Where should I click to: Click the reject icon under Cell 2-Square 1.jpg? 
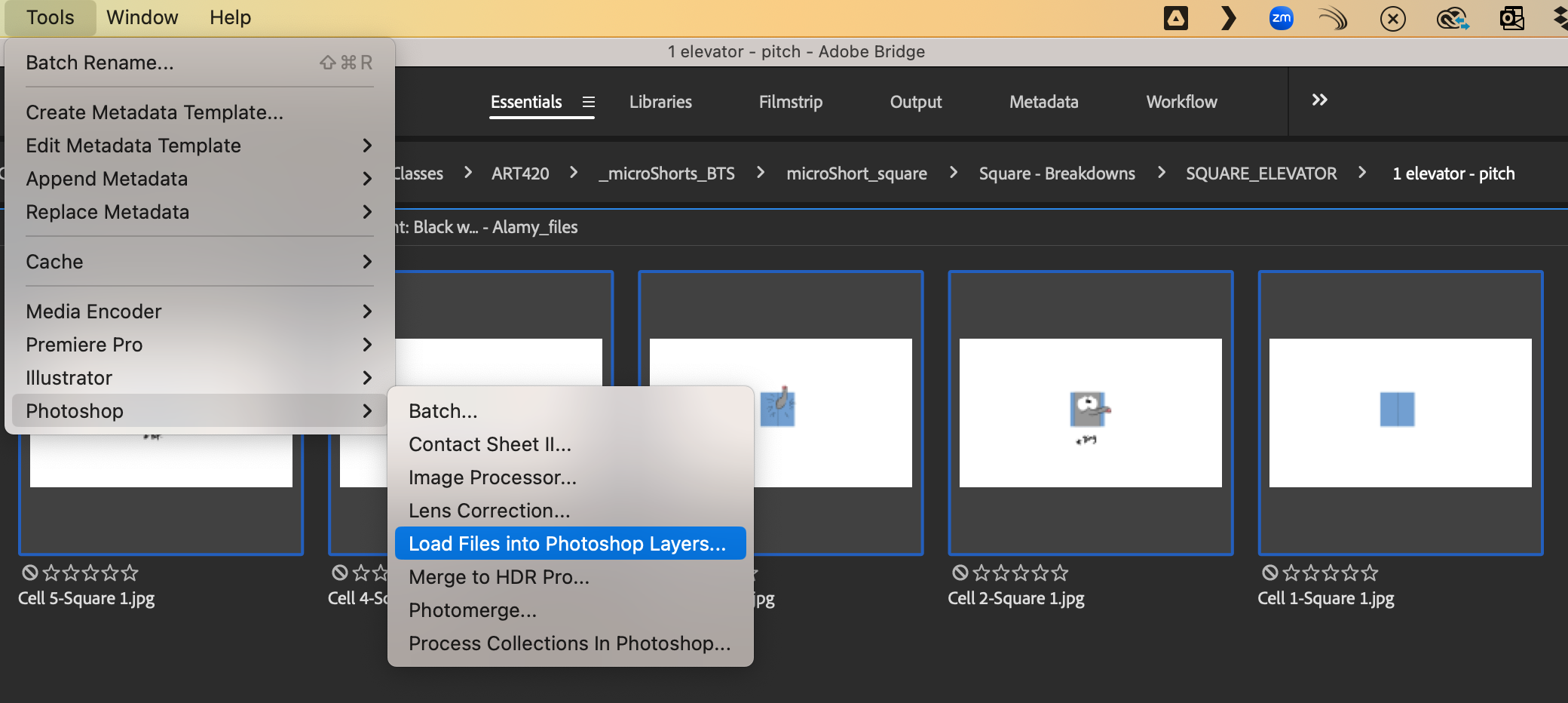[960, 573]
